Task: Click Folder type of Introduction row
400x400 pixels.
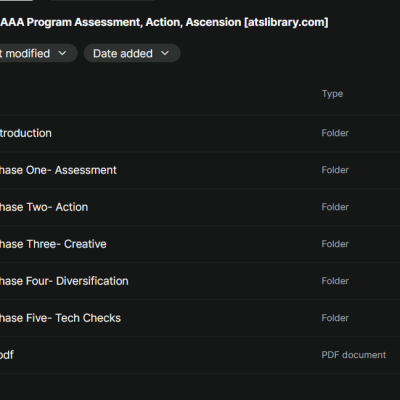Action: [x=335, y=133]
